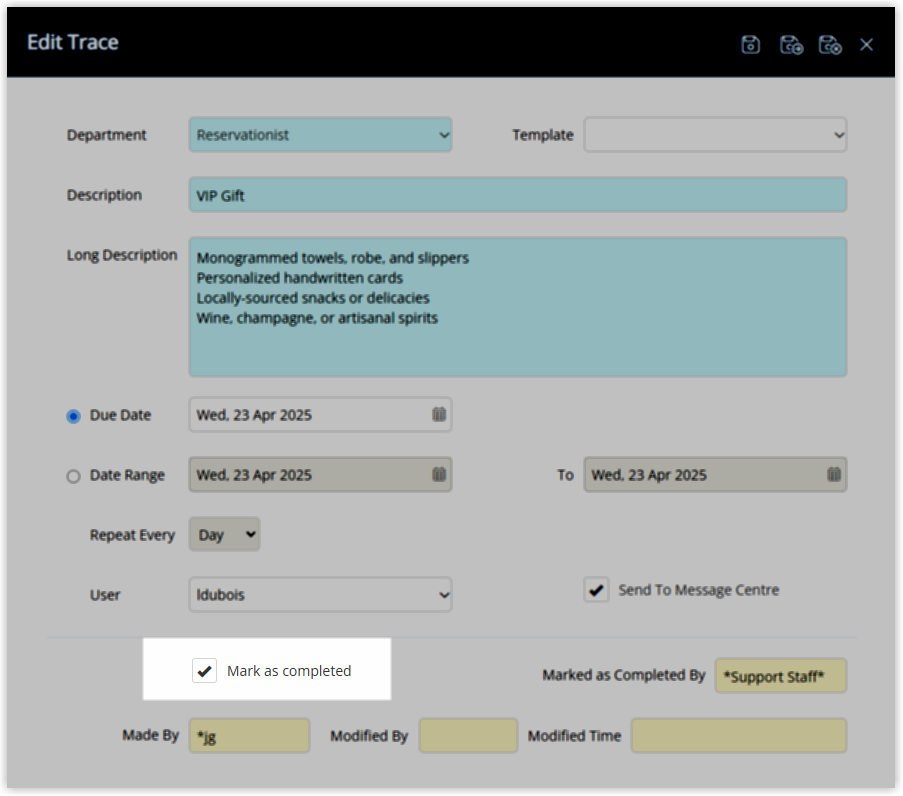
Task: Click the Made By field showing *jg
Action: click(x=249, y=736)
